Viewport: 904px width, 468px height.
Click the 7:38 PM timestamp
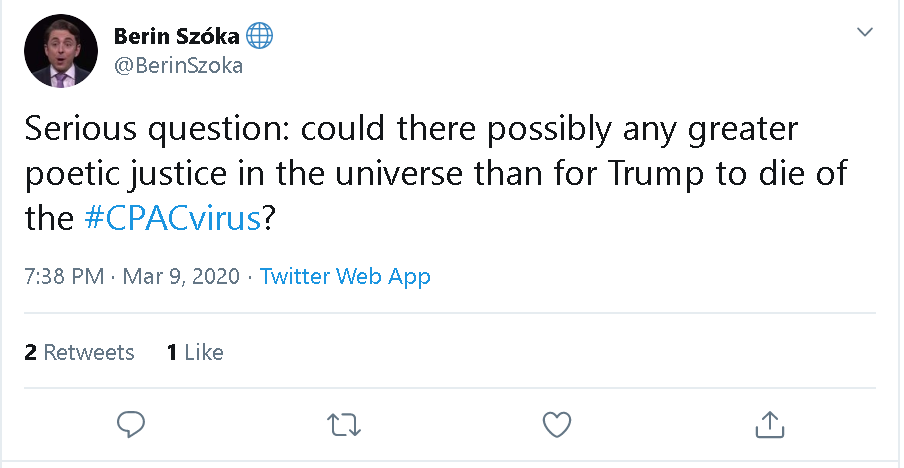63,276
